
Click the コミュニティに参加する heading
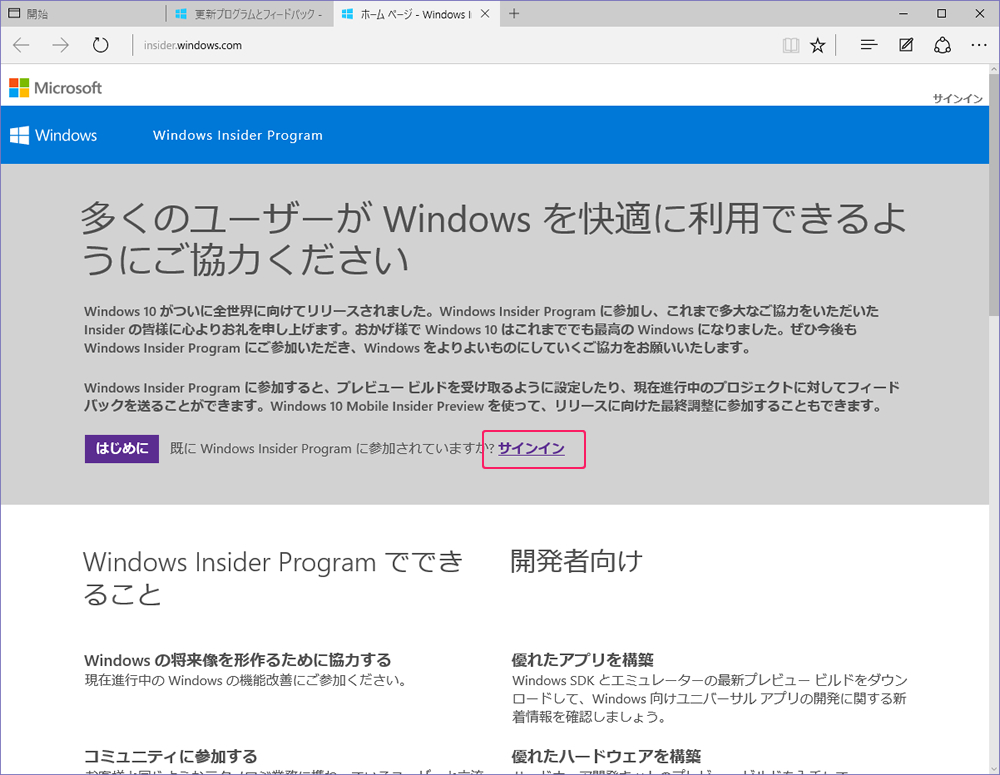(x=171, y=756)
